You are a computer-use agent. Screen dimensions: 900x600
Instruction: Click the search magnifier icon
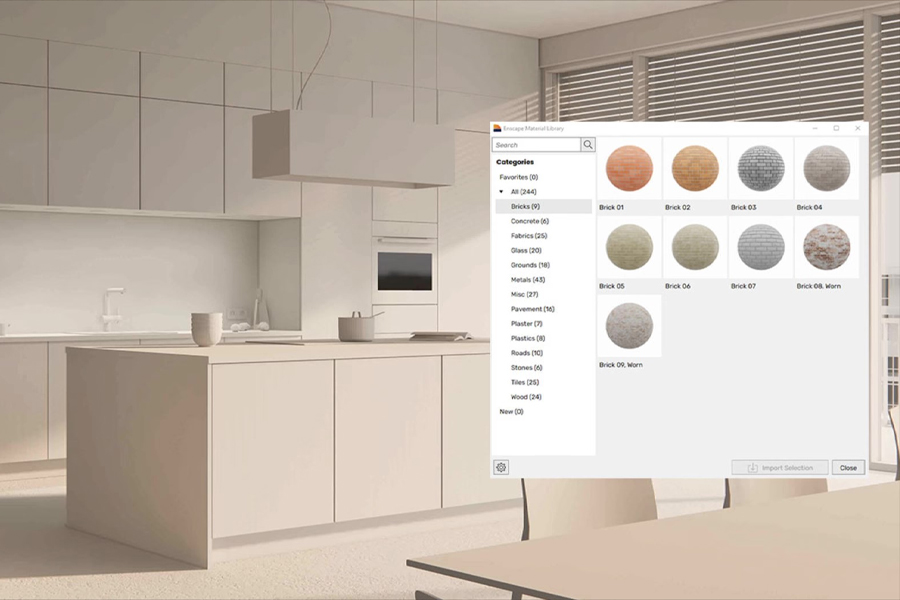tap(588, 145)
